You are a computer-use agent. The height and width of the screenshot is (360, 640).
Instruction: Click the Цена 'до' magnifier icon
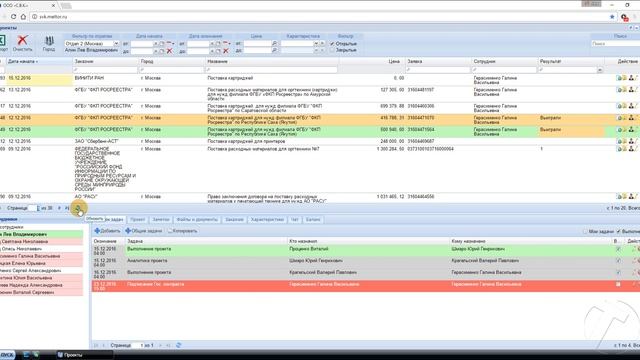(274, 51)
